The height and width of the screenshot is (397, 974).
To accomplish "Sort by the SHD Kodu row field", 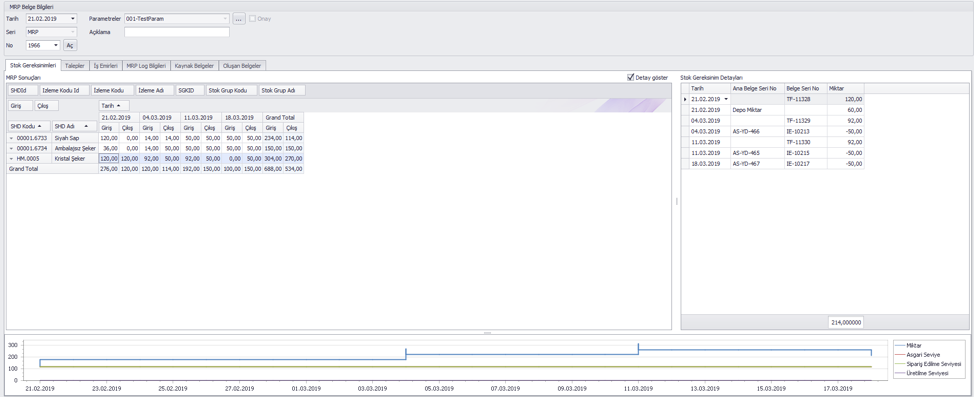I will (x=29, y=126).
